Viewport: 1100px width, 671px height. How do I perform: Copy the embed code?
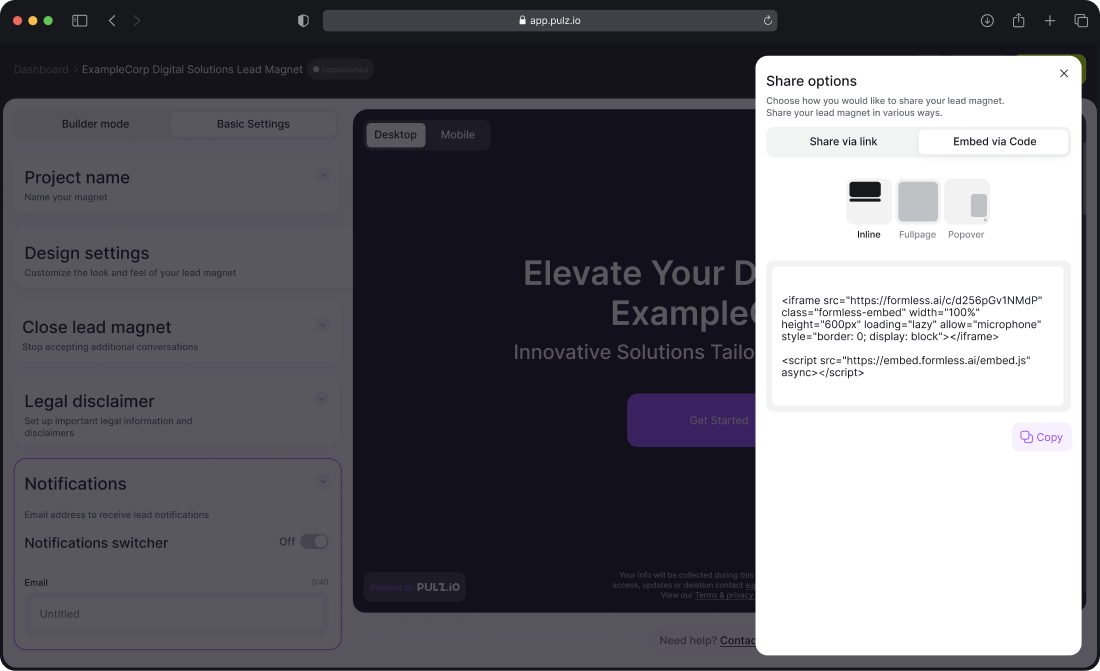(1041, 437)
